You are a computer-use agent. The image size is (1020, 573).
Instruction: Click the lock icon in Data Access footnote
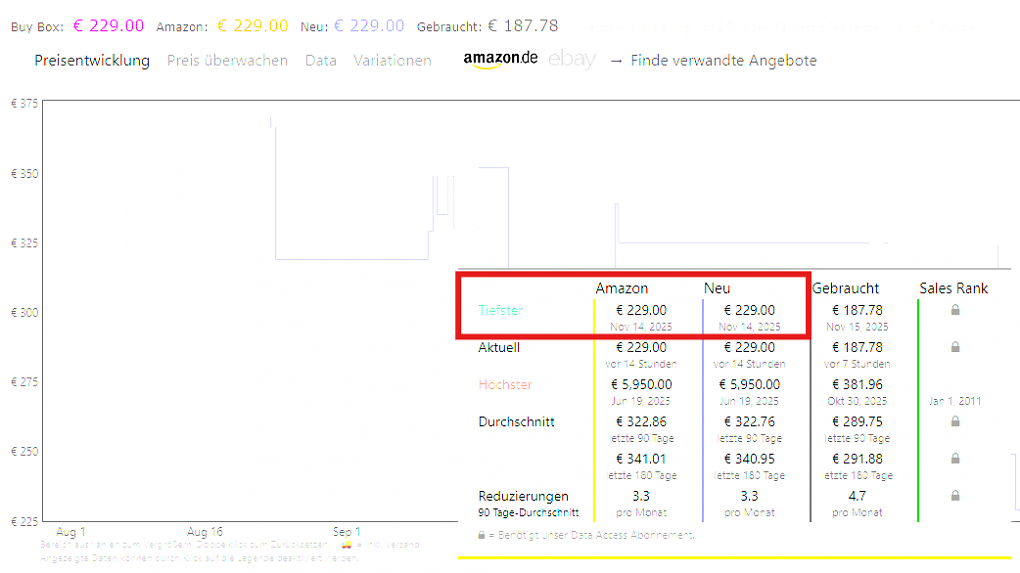(x=481, y=535)
